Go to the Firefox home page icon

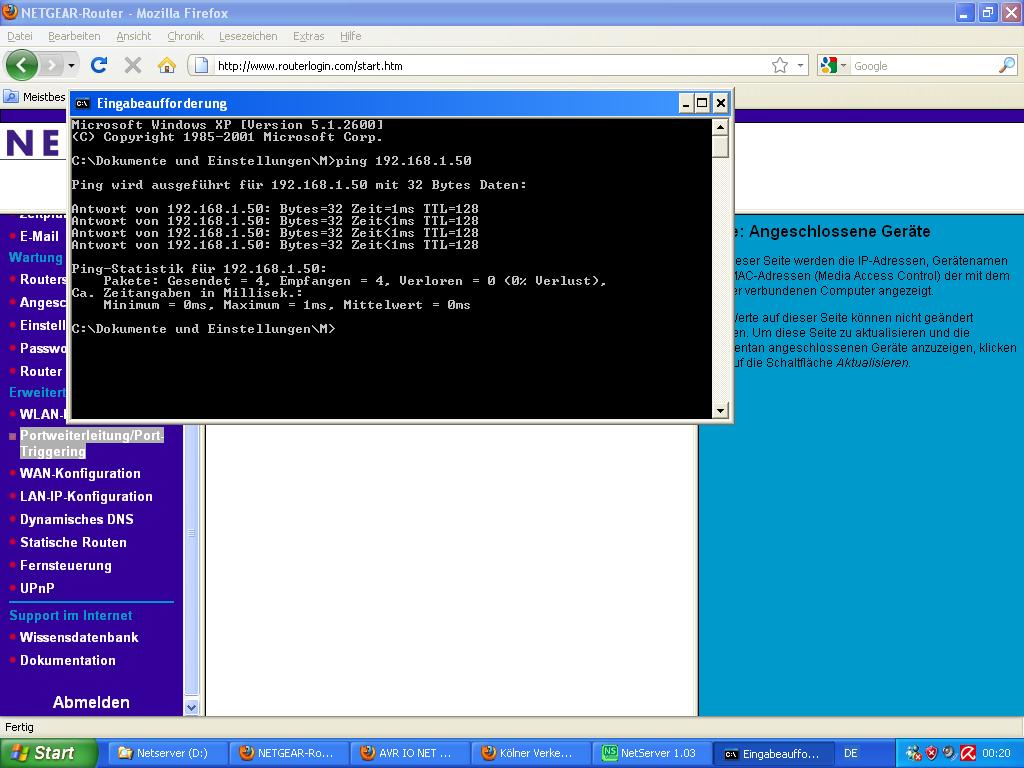point(167,65)
